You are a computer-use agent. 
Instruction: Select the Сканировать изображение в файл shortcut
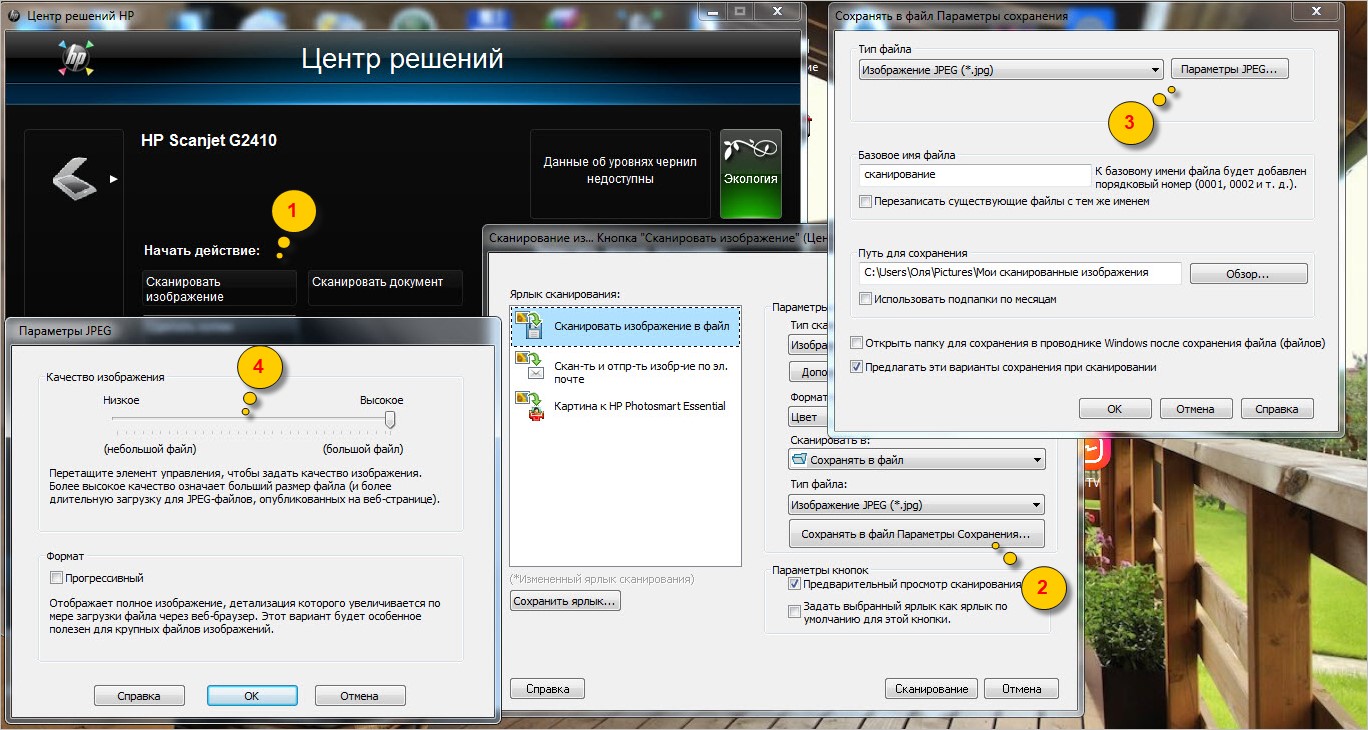click(626, 326)
